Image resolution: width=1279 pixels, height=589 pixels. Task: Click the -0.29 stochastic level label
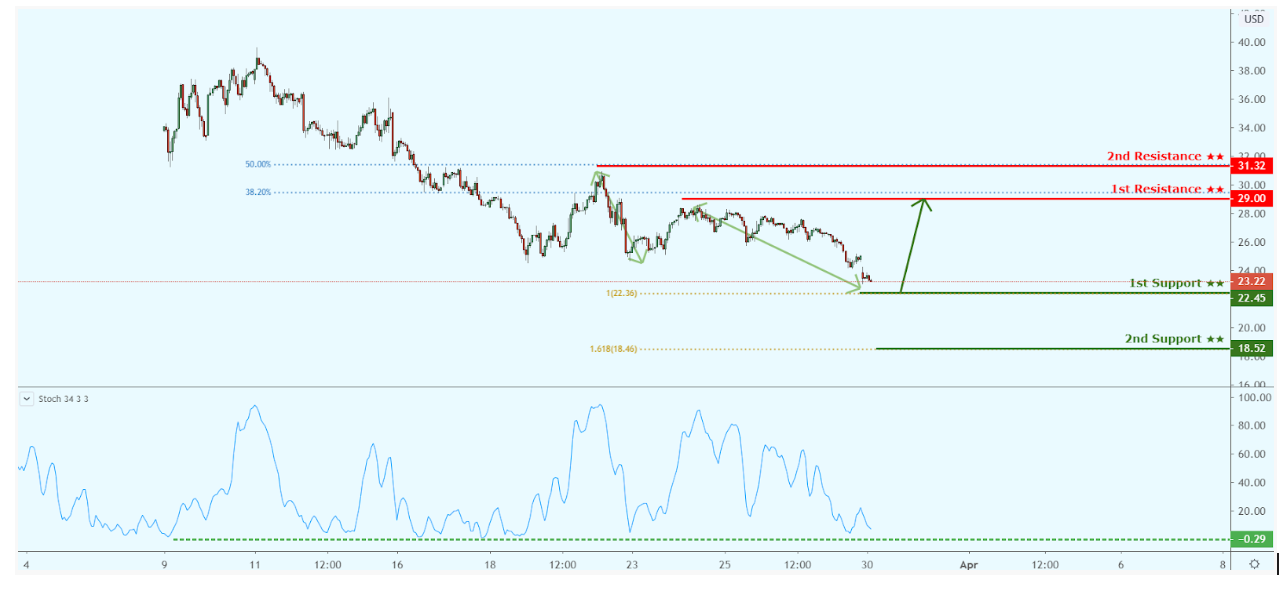pyautogui.click(x=1253, y=539)
